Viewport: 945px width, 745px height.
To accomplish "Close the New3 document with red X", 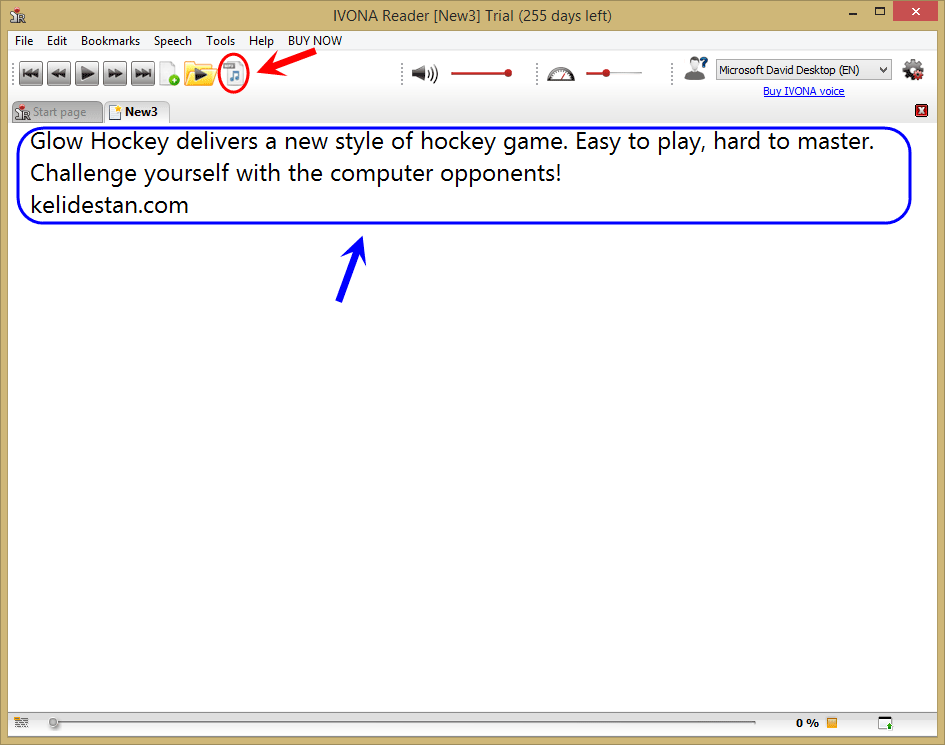I will click(921, 110).
